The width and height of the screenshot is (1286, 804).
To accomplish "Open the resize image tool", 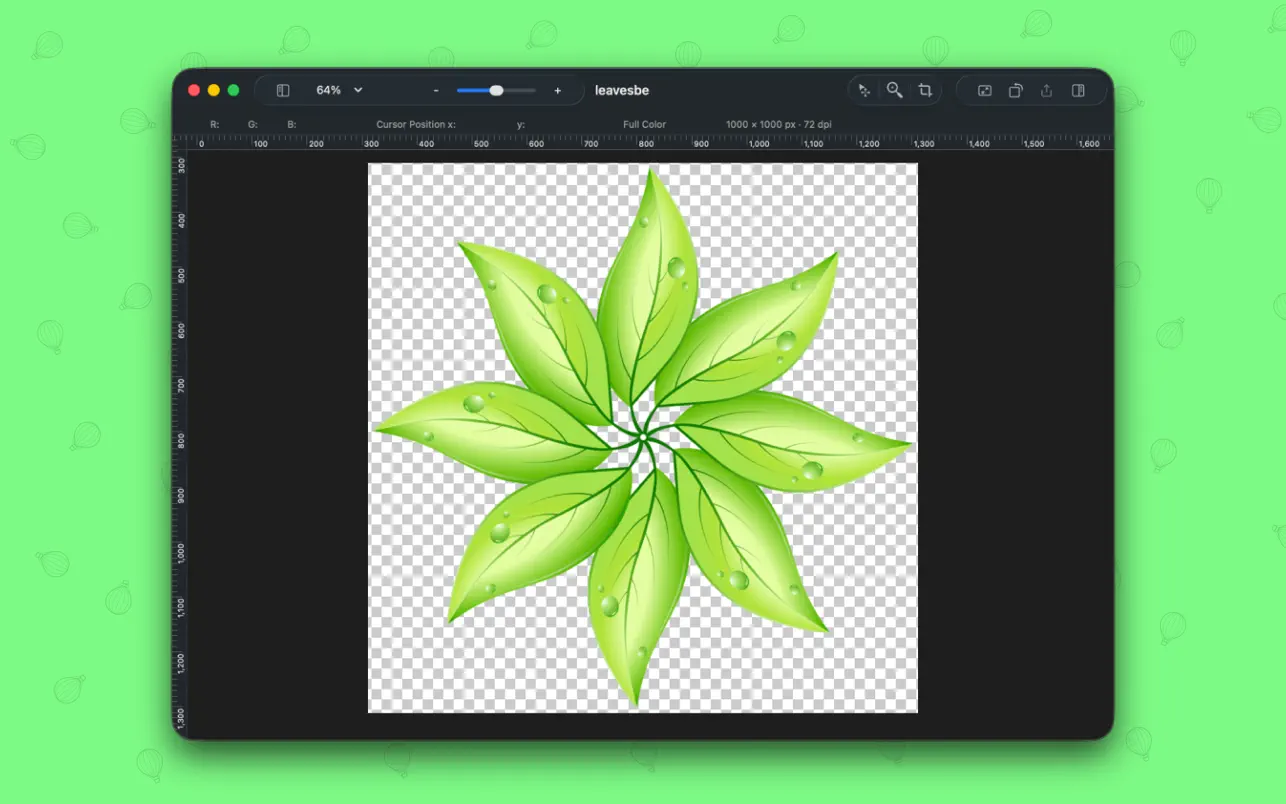I will 984,90.
